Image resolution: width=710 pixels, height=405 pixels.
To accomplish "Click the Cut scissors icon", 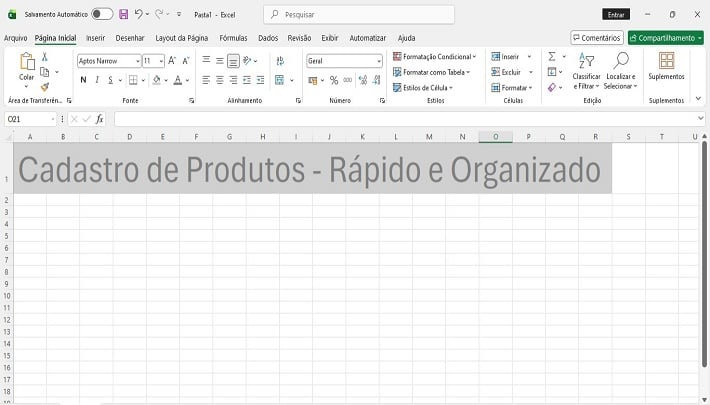I will (45, 57).
